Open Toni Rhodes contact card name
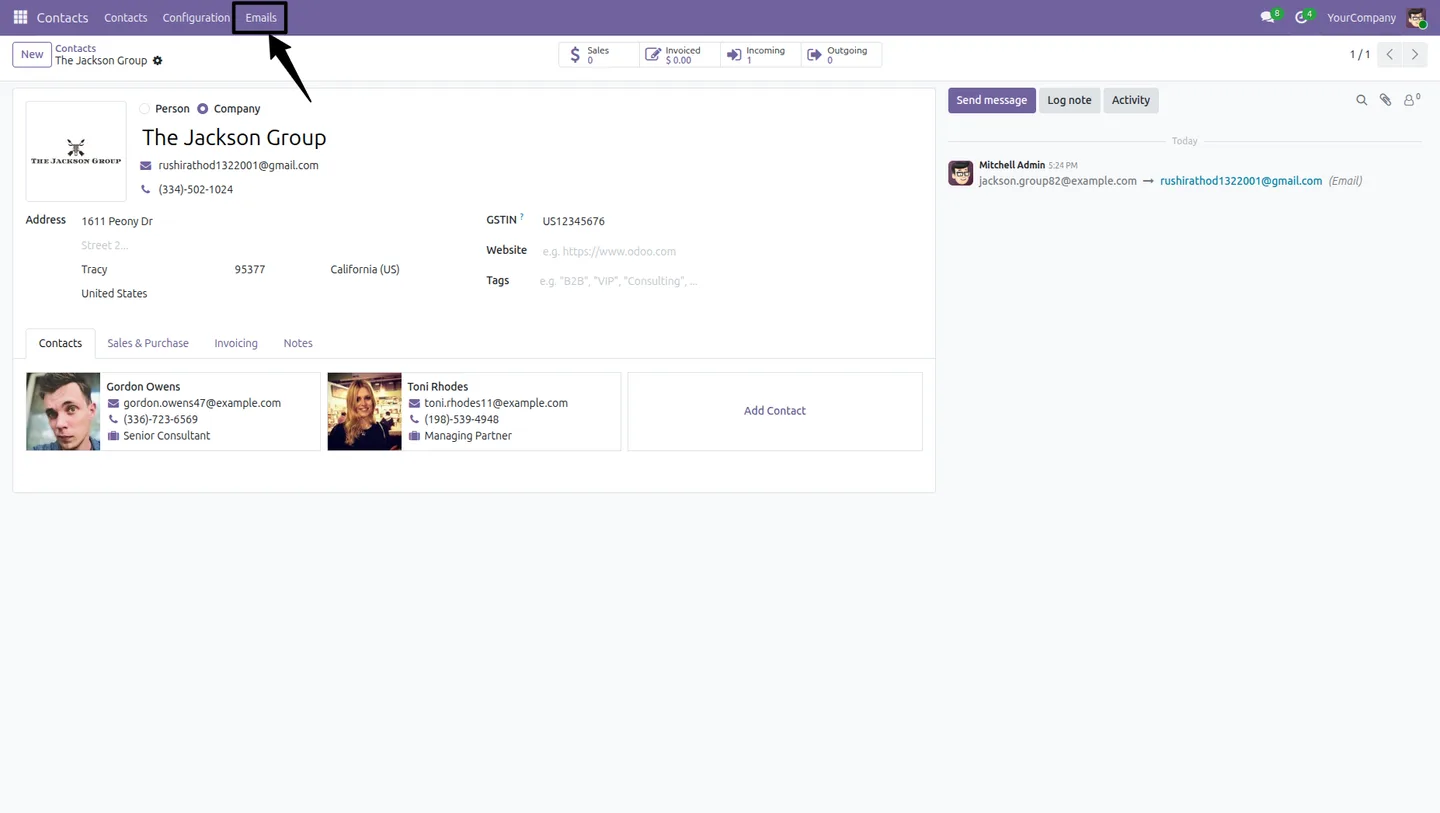Screen dimensions: 1440x813 click(437, 387)
